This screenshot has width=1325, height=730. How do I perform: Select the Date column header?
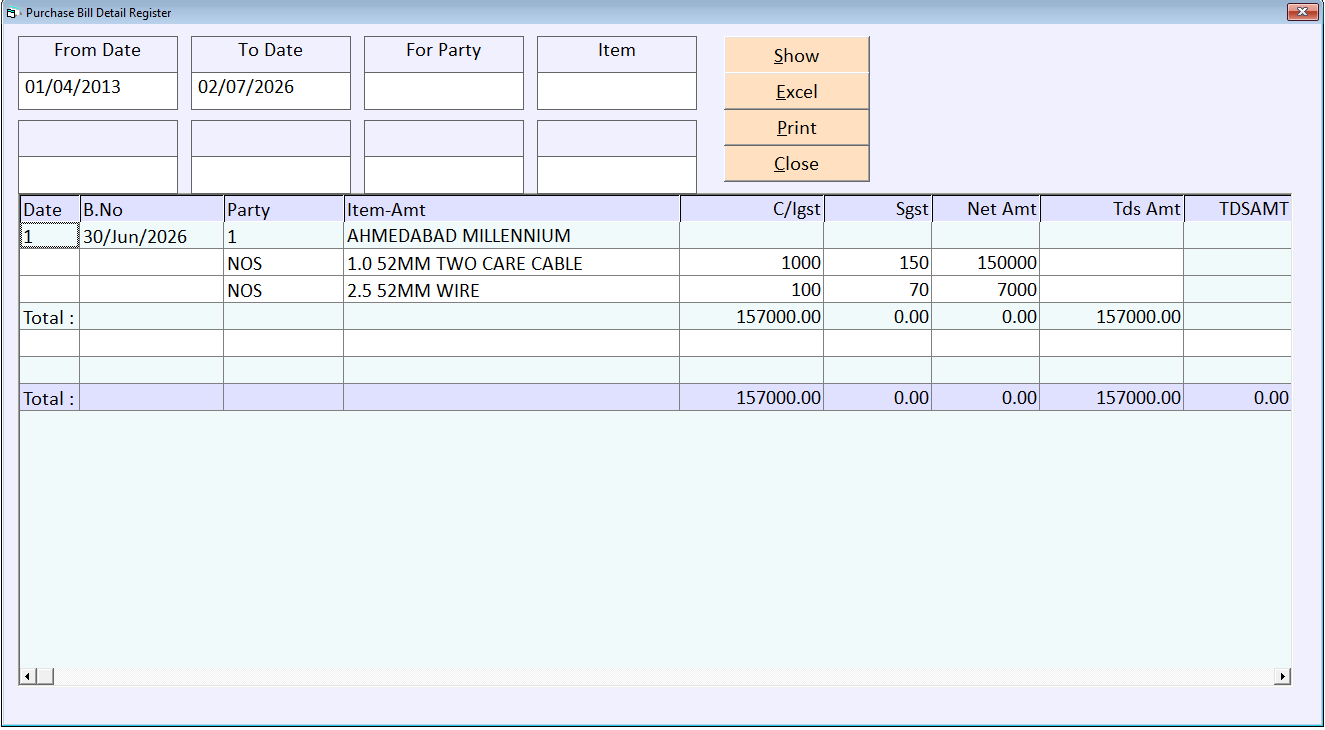click(x=49, y=209)
